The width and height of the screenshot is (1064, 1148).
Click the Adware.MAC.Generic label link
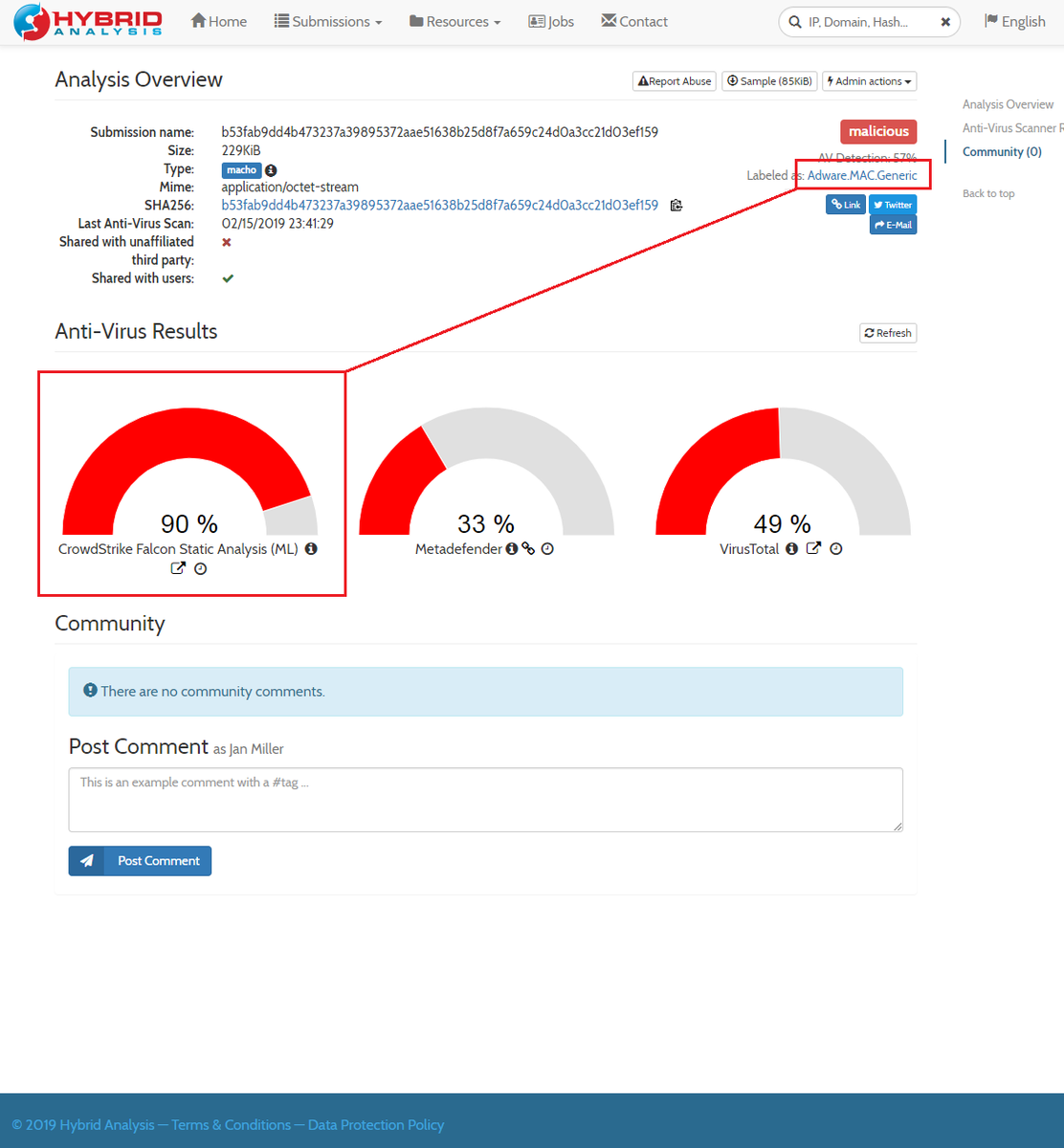pos(862,175)
